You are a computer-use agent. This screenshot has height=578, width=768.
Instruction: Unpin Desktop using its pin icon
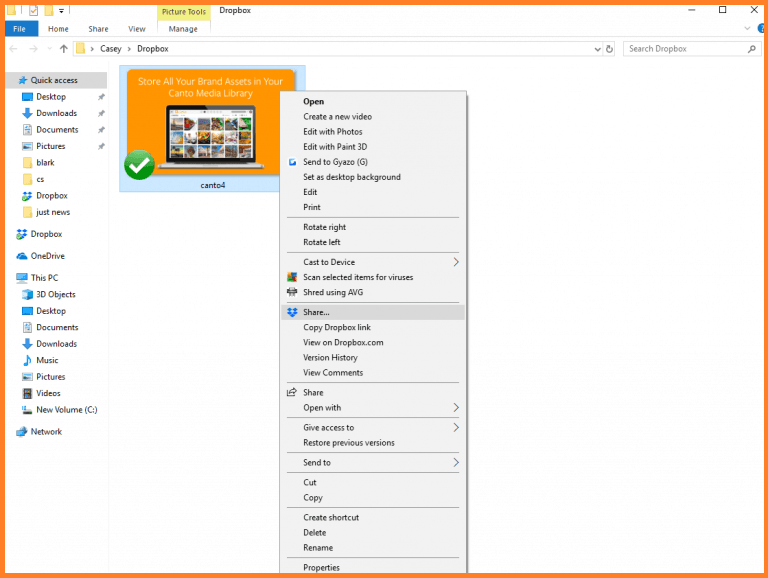101,97
